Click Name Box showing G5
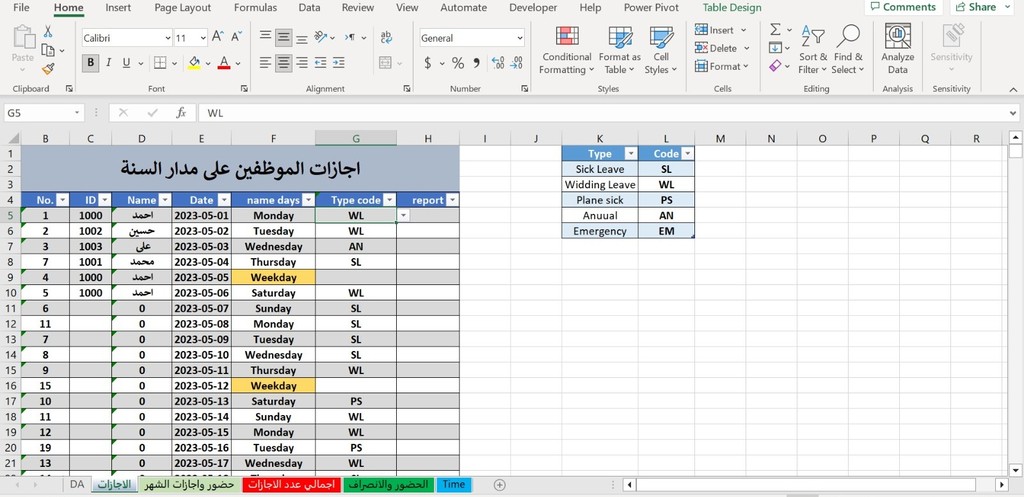 point(44,113)
